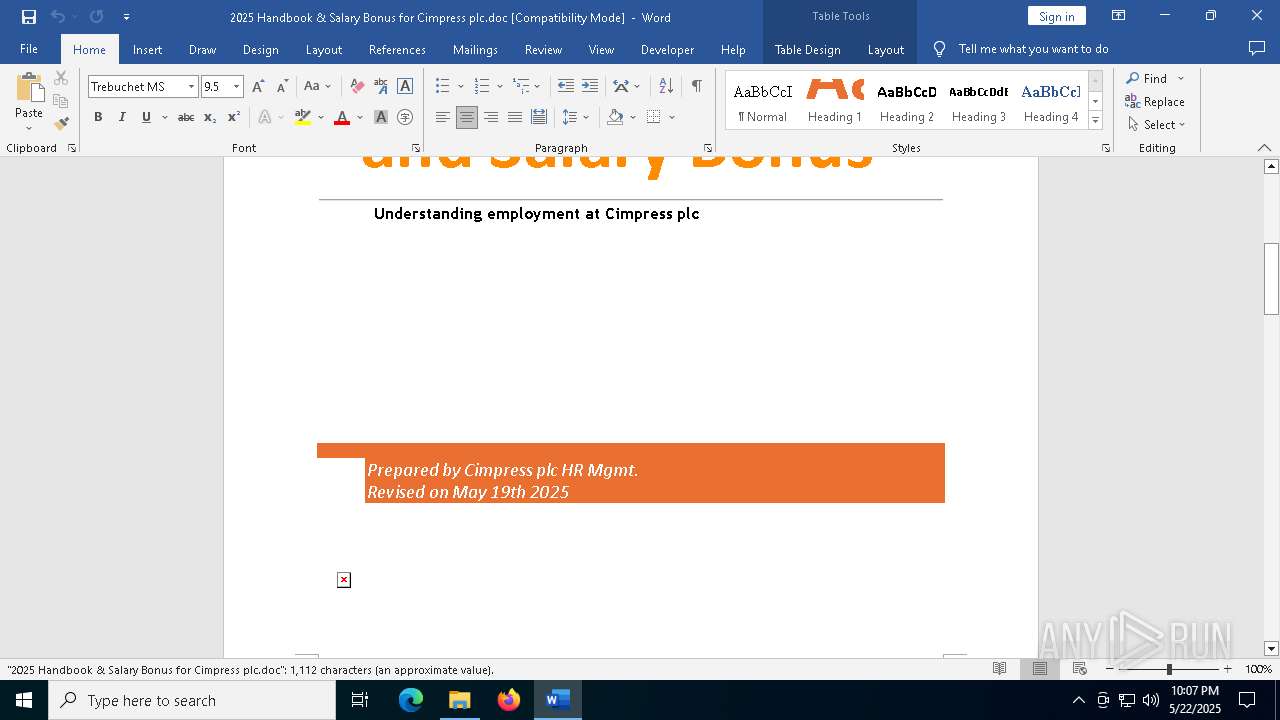Toggle subscript formatting
Screen dimensions: 1280x720
210,117
